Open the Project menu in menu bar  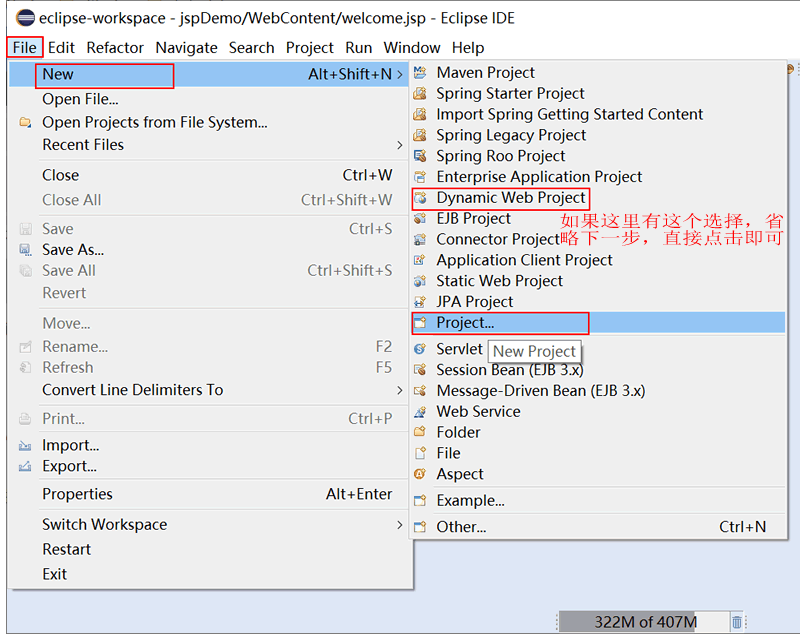310,47
